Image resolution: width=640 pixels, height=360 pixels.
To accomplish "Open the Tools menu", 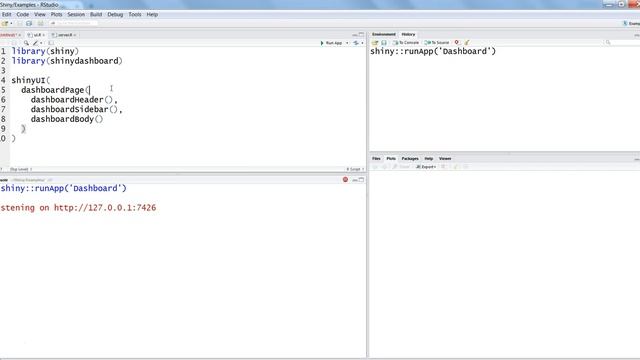I will coord(135,14).
